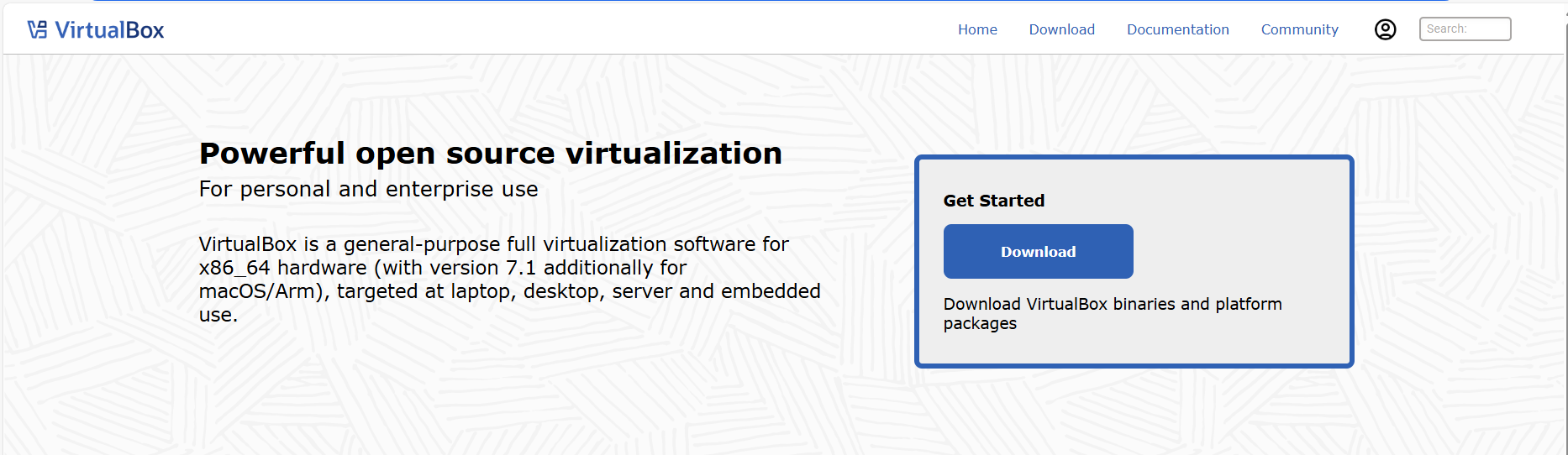1568x455 pixels.
Task: Open the Download nav menu item
Action: [x=1061, y=29]
